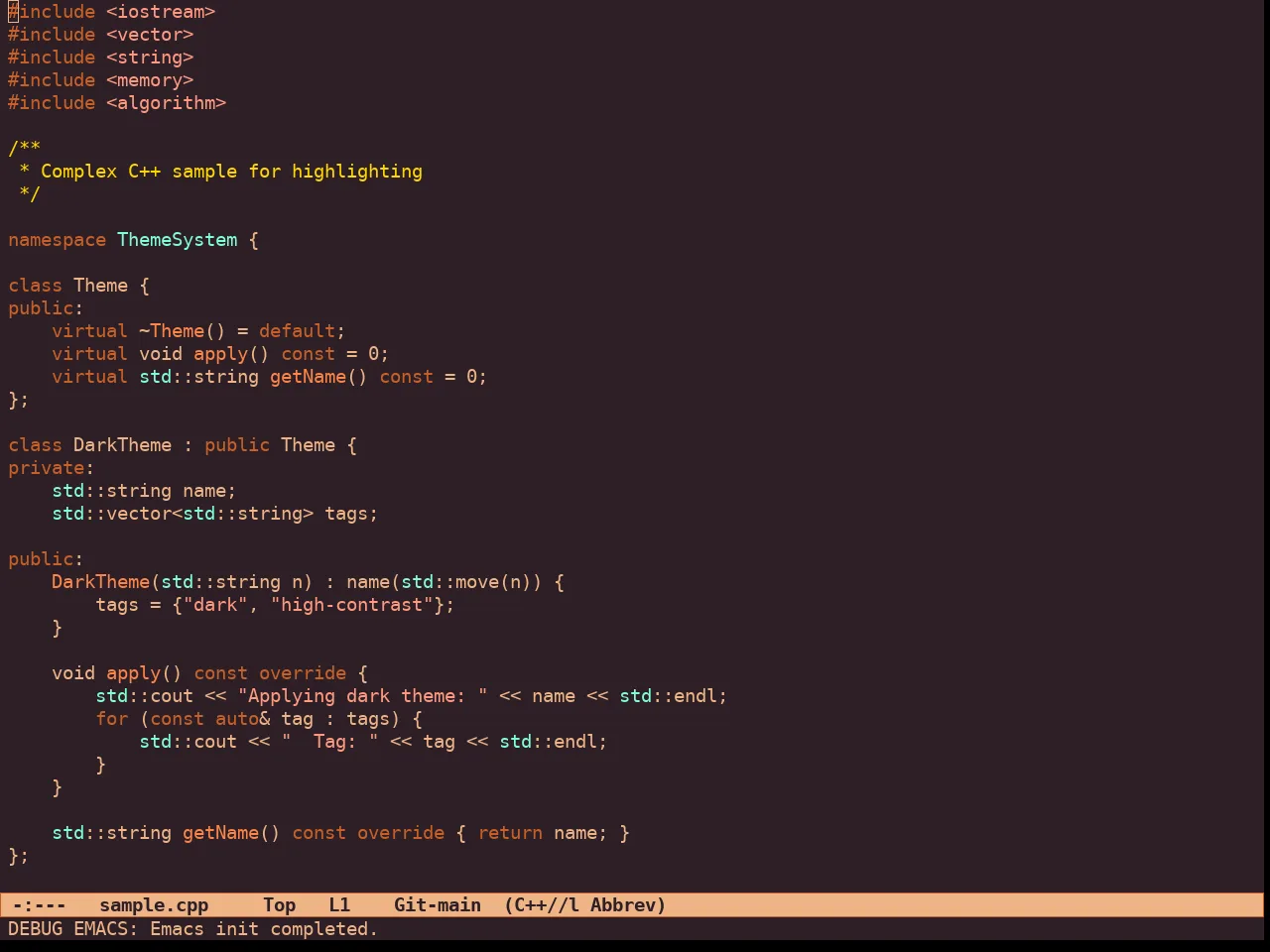Screen dimensions: 1270x952
Task: Open the Git-main version control indicator
Action: (x=438, y=904)
